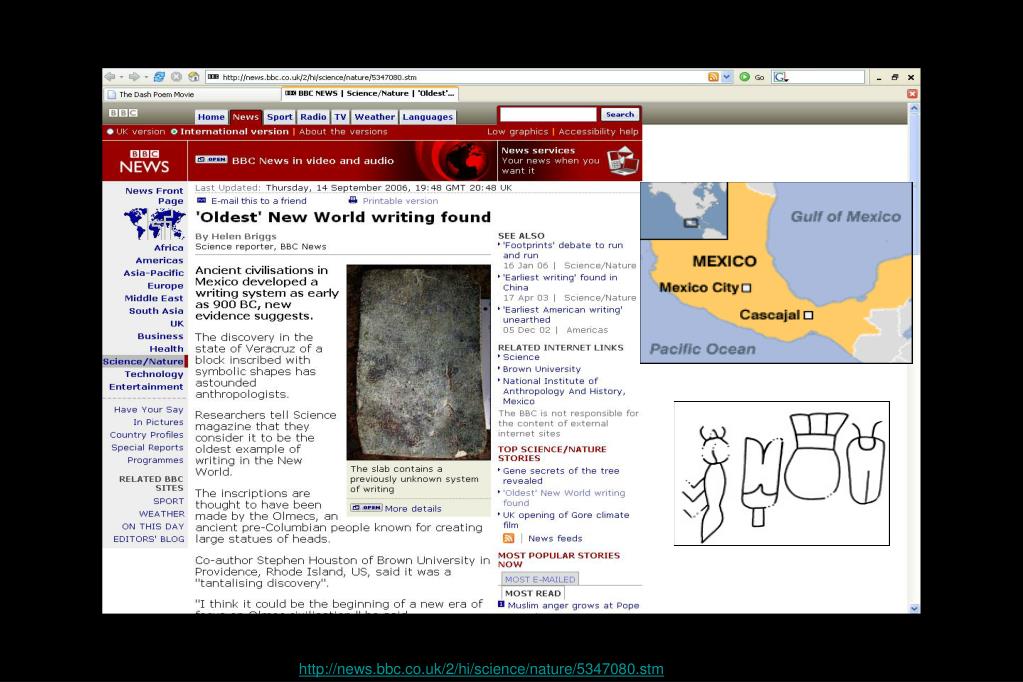
Task: Click the orange News feeds RSS icon
Action: click(509, 538)
